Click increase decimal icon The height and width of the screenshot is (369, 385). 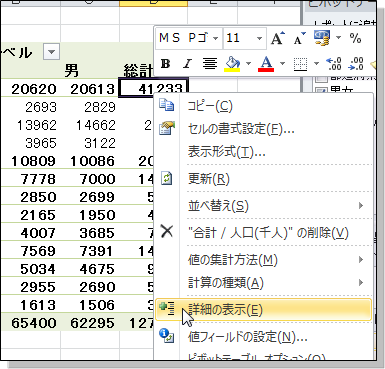click(334, 63)
